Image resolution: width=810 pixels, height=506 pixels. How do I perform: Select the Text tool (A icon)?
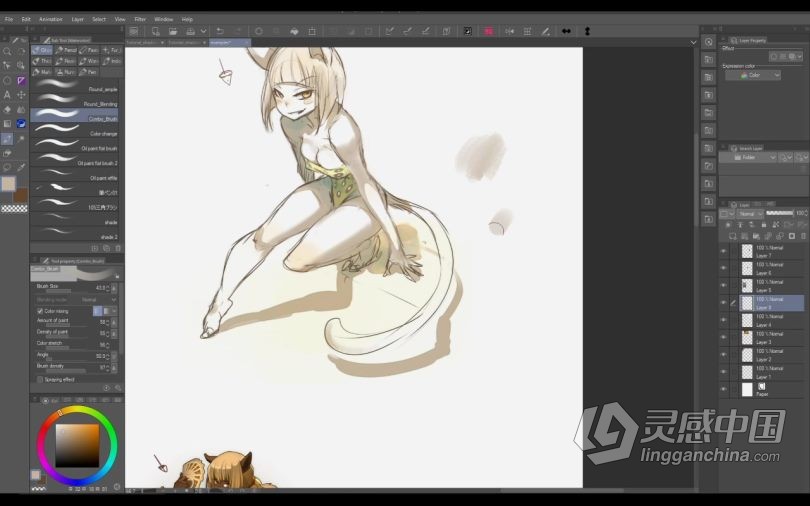point(7,95)
